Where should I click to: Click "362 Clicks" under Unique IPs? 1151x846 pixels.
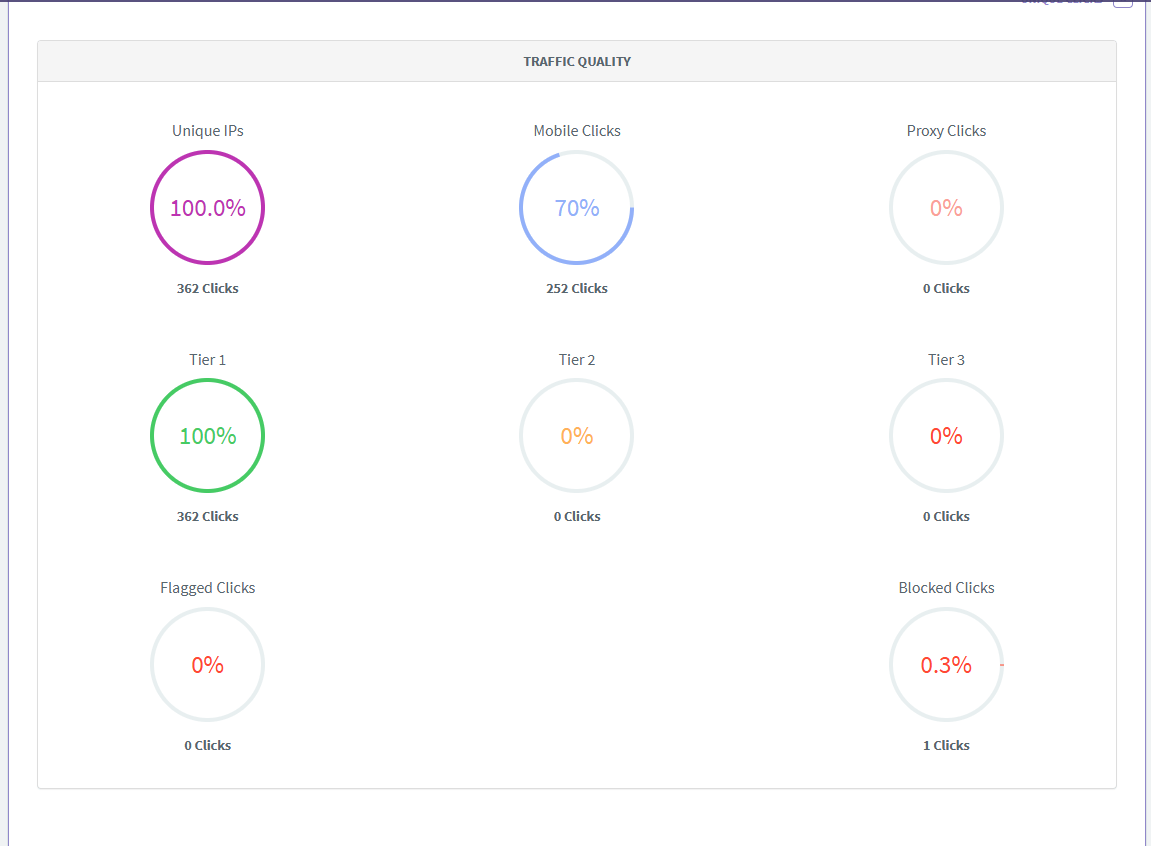point(208,288)
